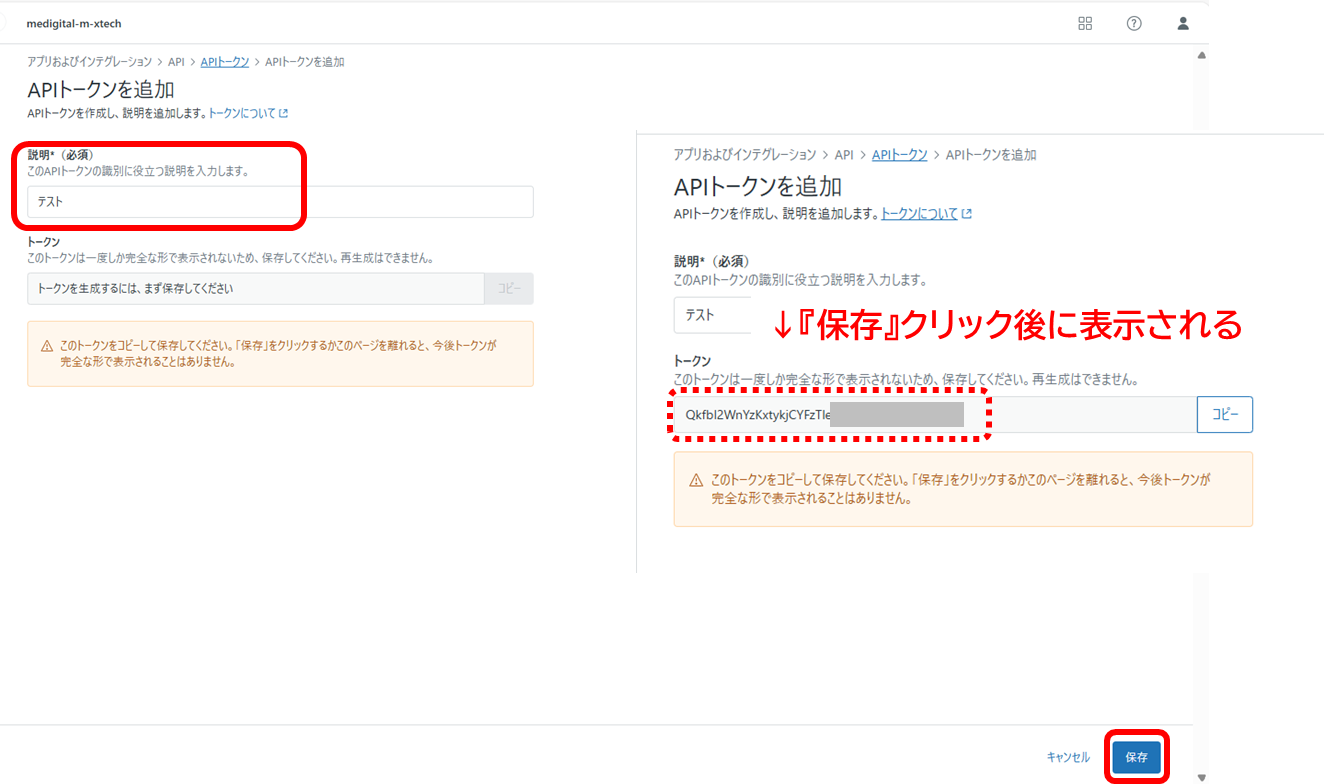
Task: Open APIトークン breadcrumb link in the inset panel
Action: click(x=899, y=155)
